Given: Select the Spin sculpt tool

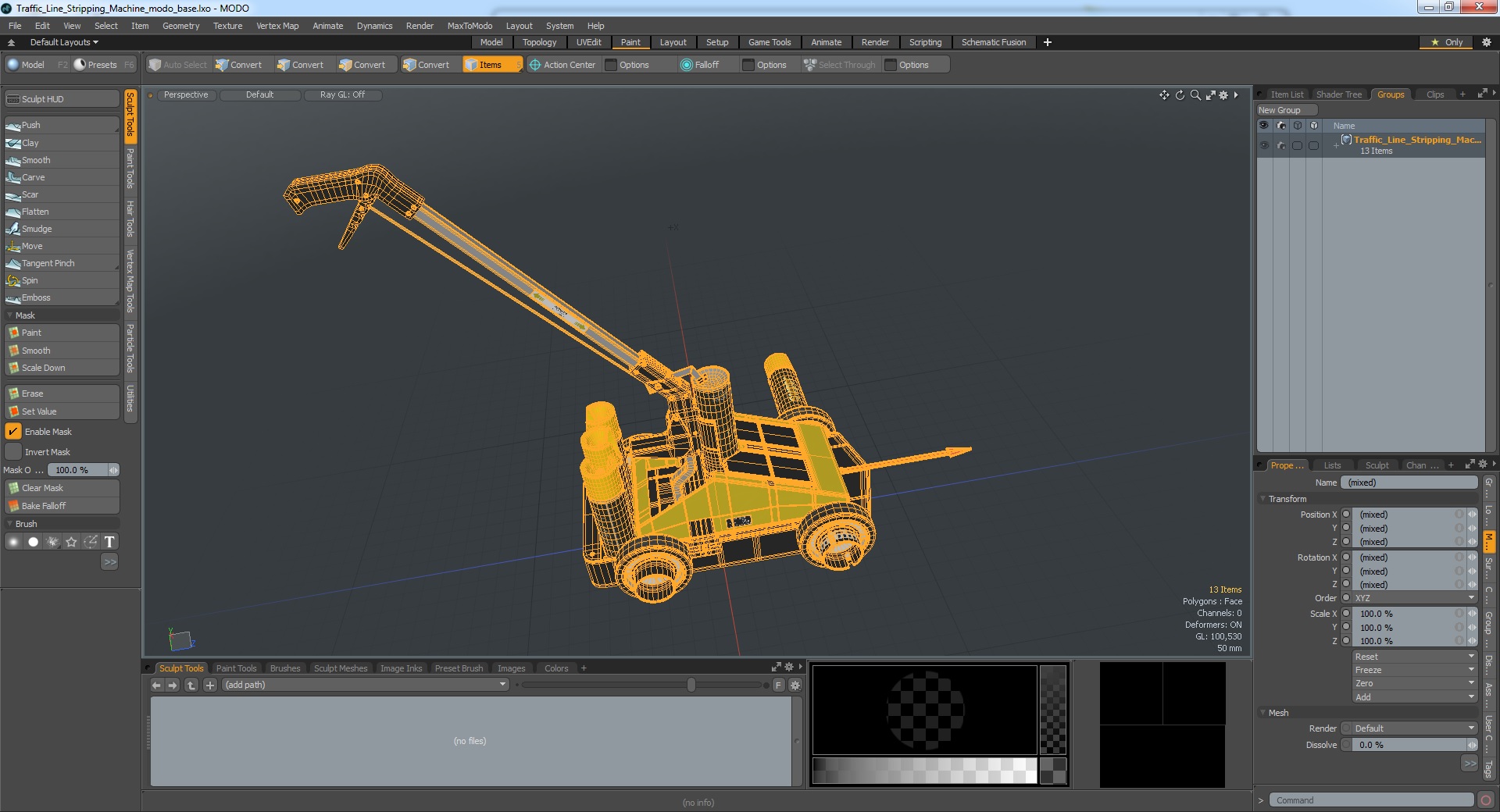Looking at the screenshot, I should click(62, 280).
